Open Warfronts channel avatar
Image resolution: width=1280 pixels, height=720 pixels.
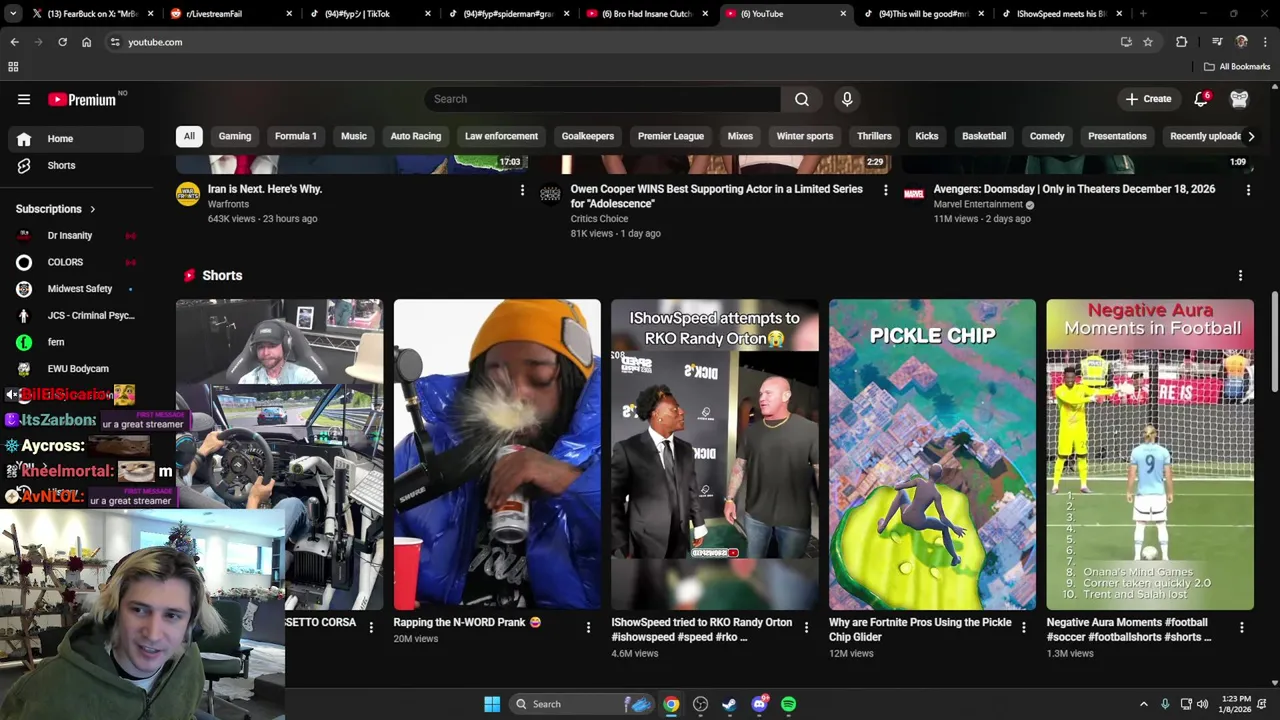[188, 193]
